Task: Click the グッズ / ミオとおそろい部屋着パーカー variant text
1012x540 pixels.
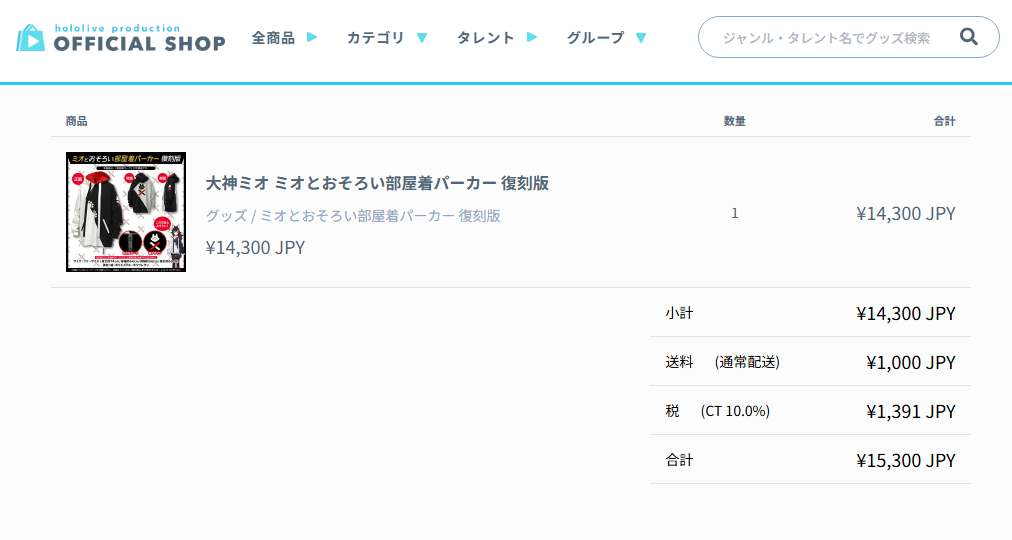Action: pos(353,215)
